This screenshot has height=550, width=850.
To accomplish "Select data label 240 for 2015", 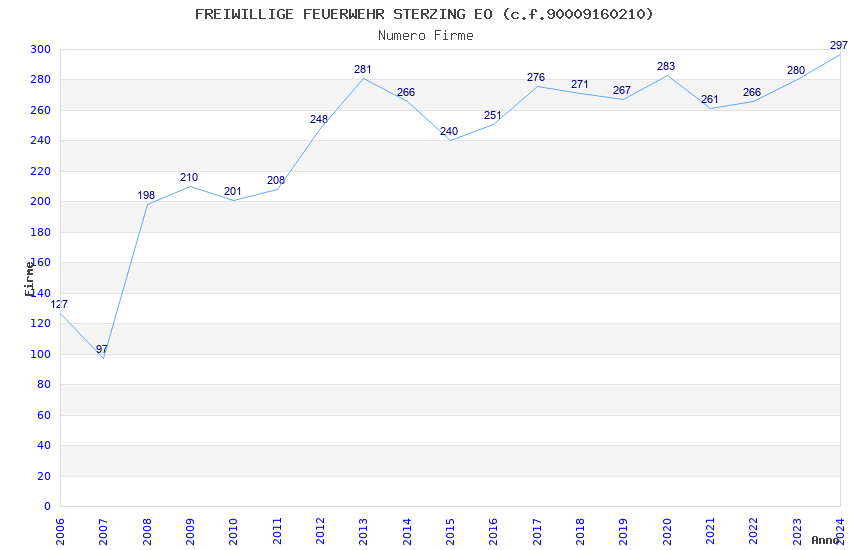I will click(x=449, y=131).
